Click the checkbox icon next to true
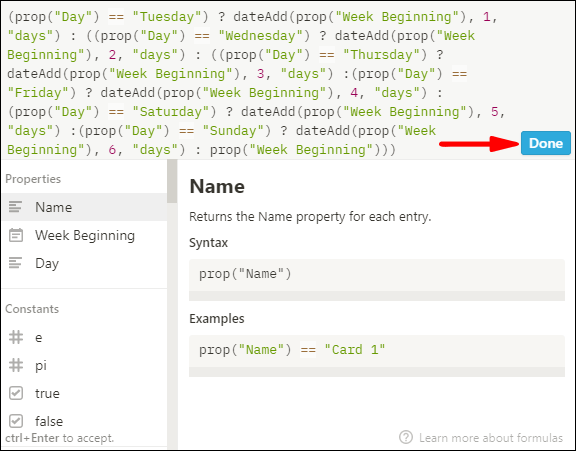576x451 pixels. click(x=16, y=393)
